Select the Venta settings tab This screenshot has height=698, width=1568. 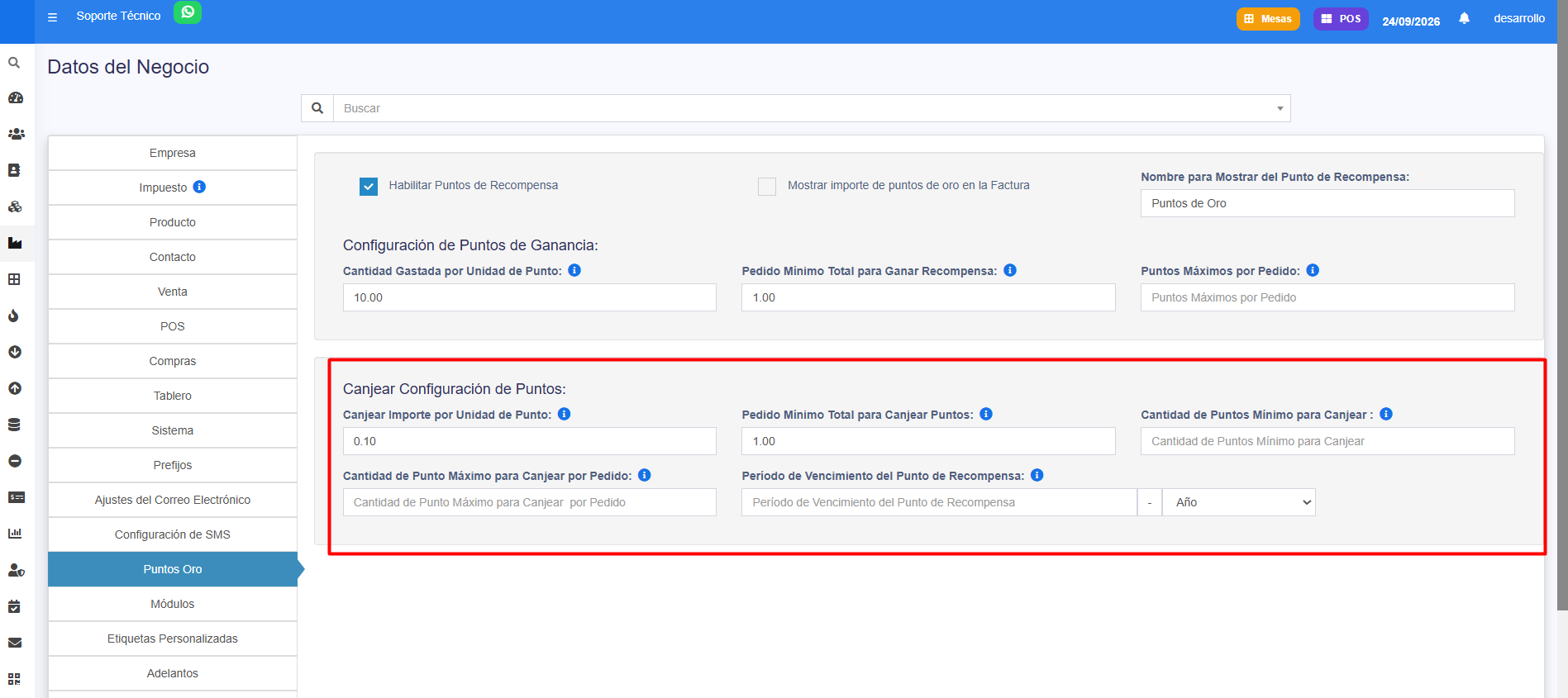coord(172,292)
